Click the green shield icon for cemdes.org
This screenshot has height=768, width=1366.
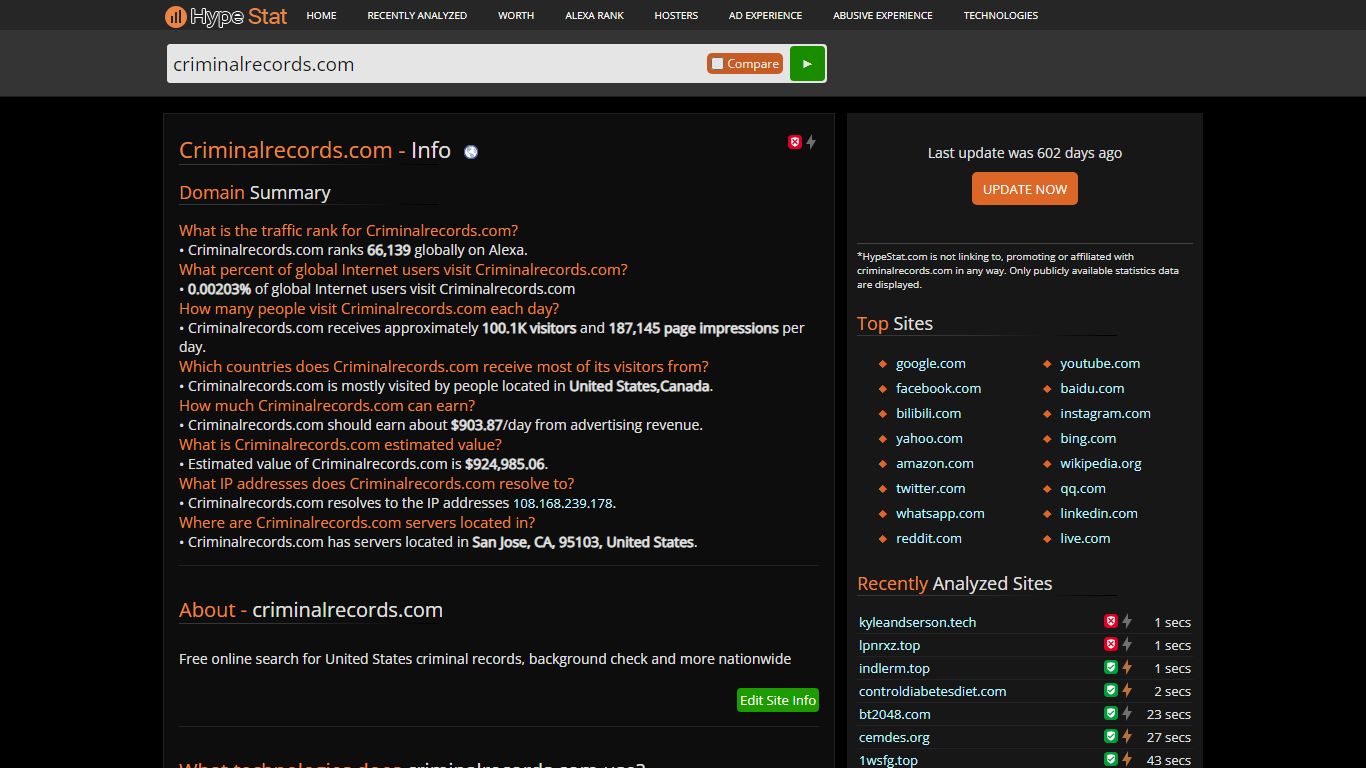click(x=1110, y=736)
